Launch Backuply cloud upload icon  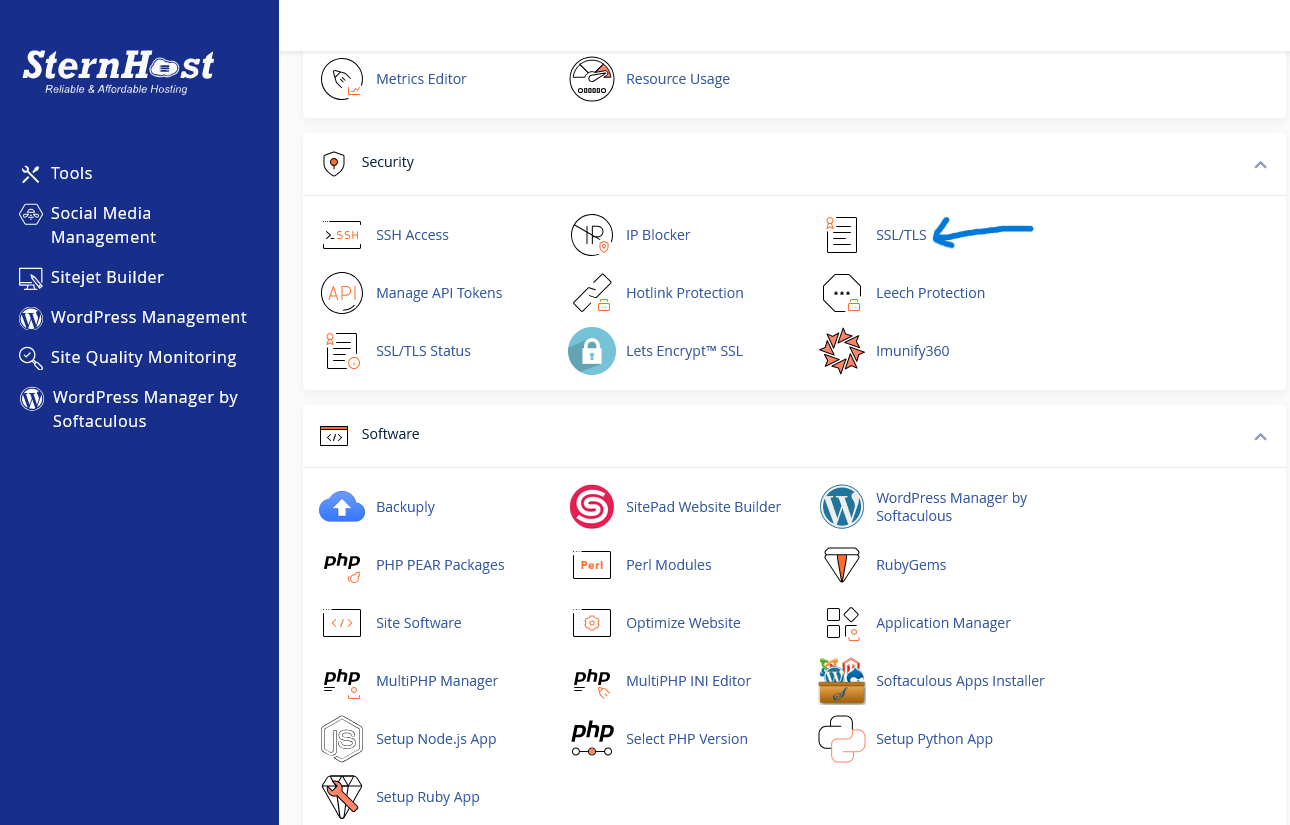pos(341,507)
